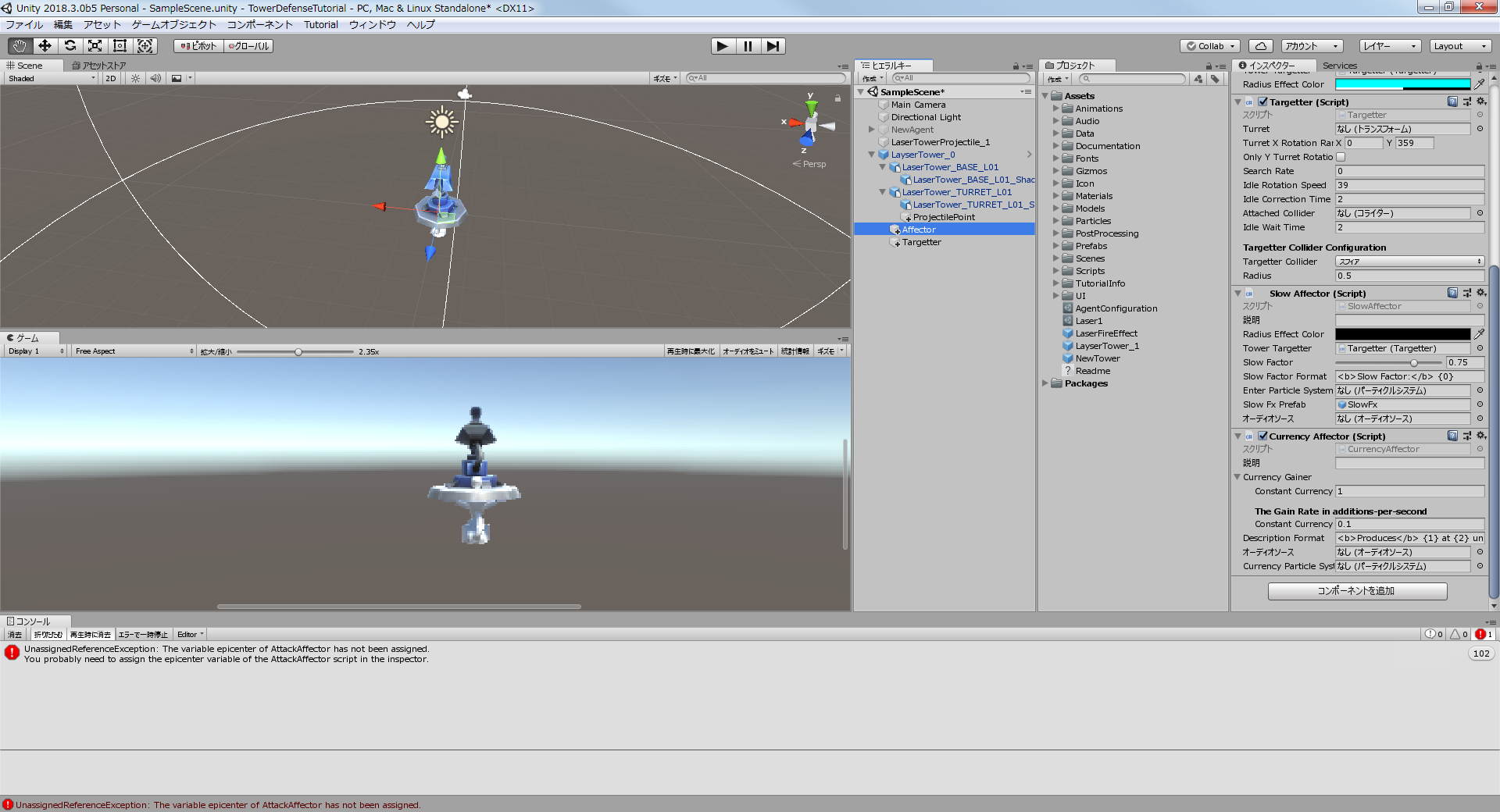Open the Collab dropdown
The image size is (1500, 812).
point(1210,46)
